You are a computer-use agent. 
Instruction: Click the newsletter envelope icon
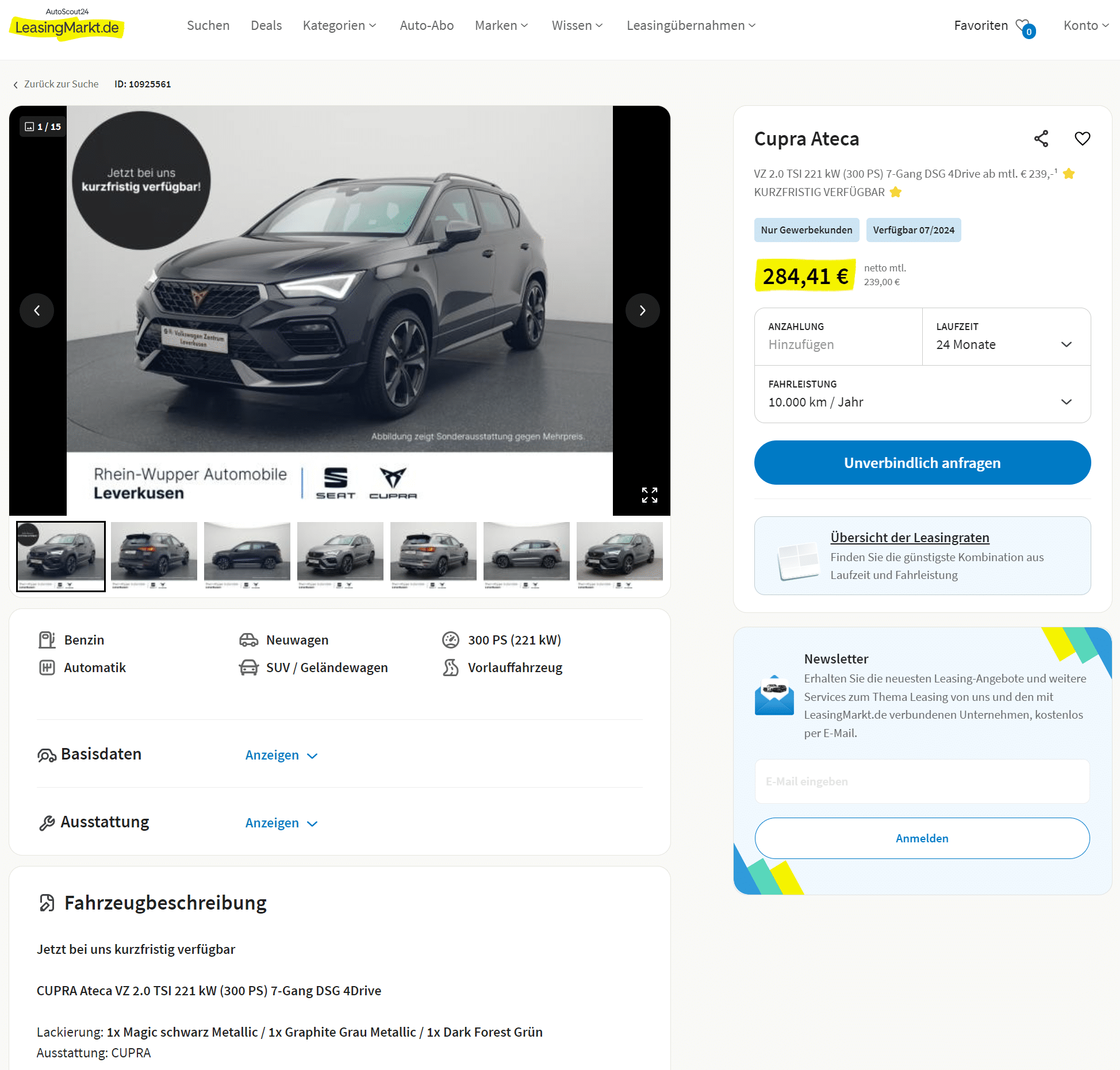pyautogui.click(x=774, y=695)
